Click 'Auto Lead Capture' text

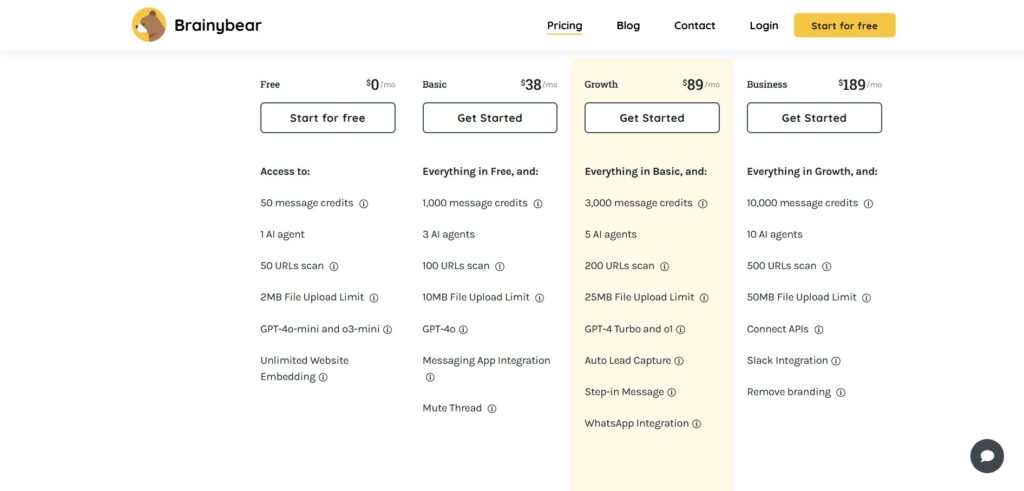628,361
